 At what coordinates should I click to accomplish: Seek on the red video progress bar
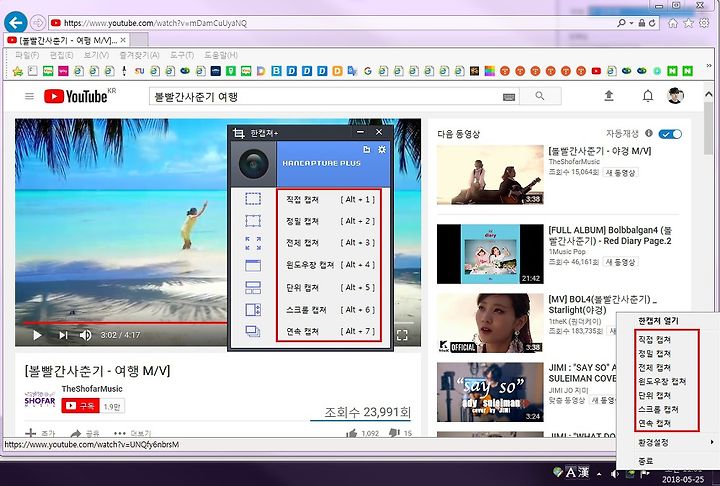pyautogui.click(x=125, y=323)
